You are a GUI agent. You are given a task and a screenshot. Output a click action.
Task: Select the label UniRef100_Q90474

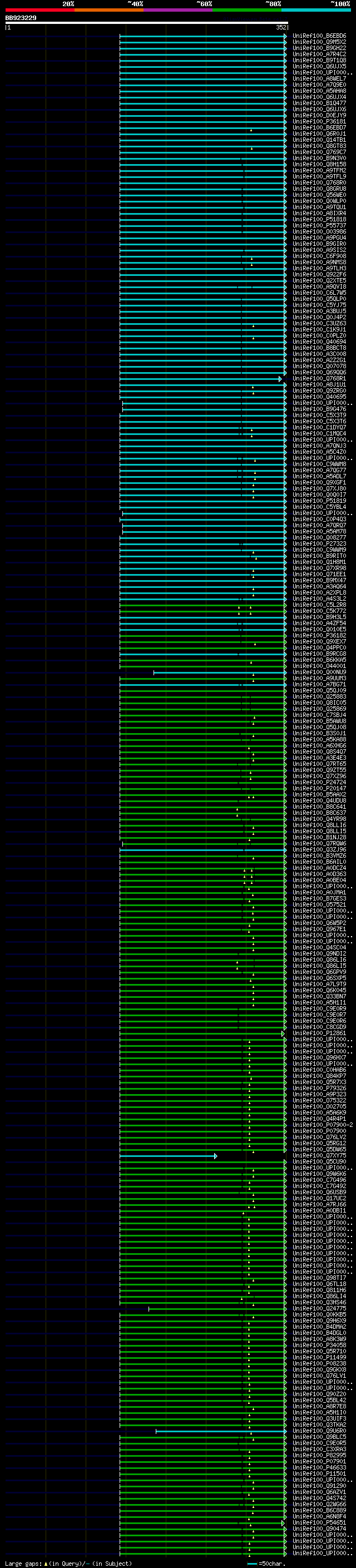coord(319,1529)
